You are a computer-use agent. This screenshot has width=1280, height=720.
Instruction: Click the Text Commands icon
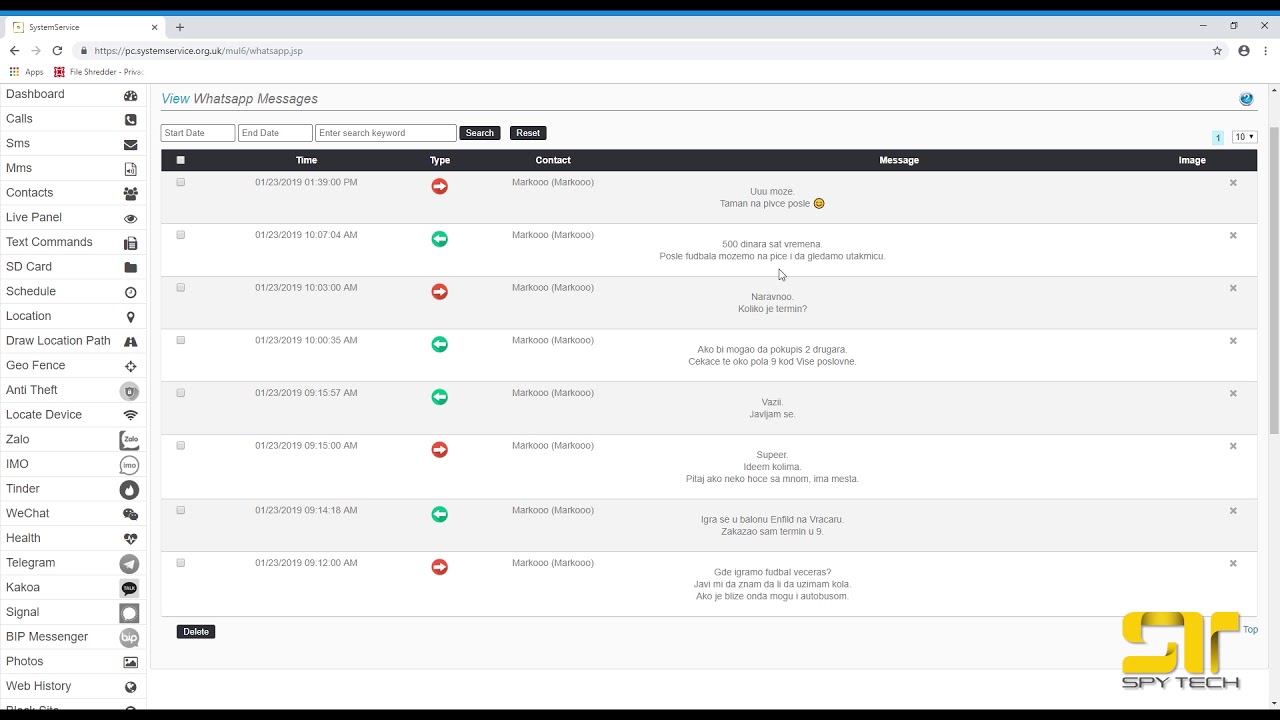point(130,243)
